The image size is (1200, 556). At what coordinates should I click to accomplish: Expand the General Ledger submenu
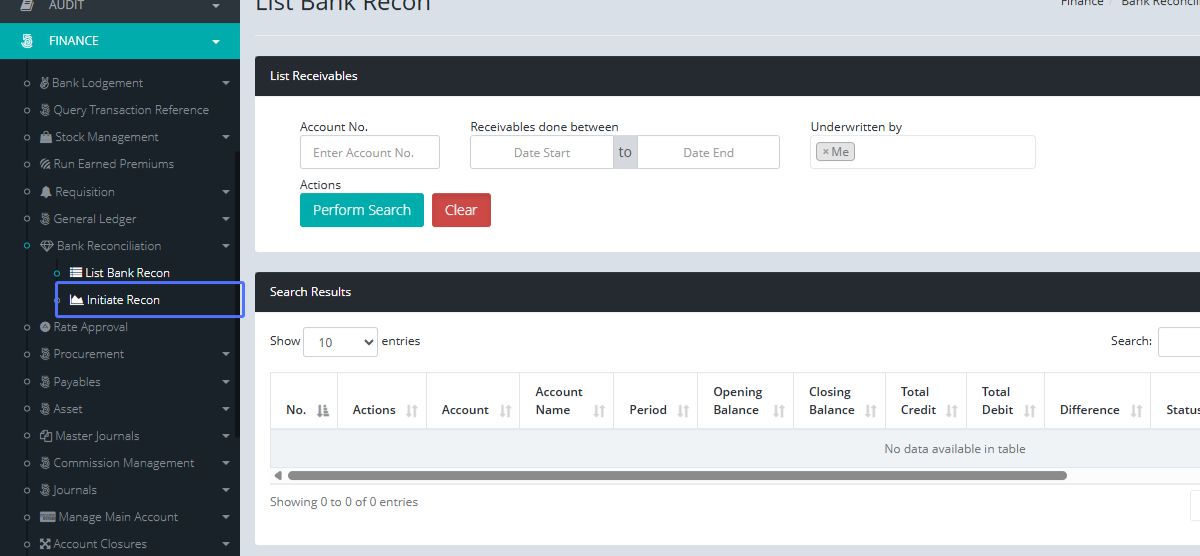[225, 219]
